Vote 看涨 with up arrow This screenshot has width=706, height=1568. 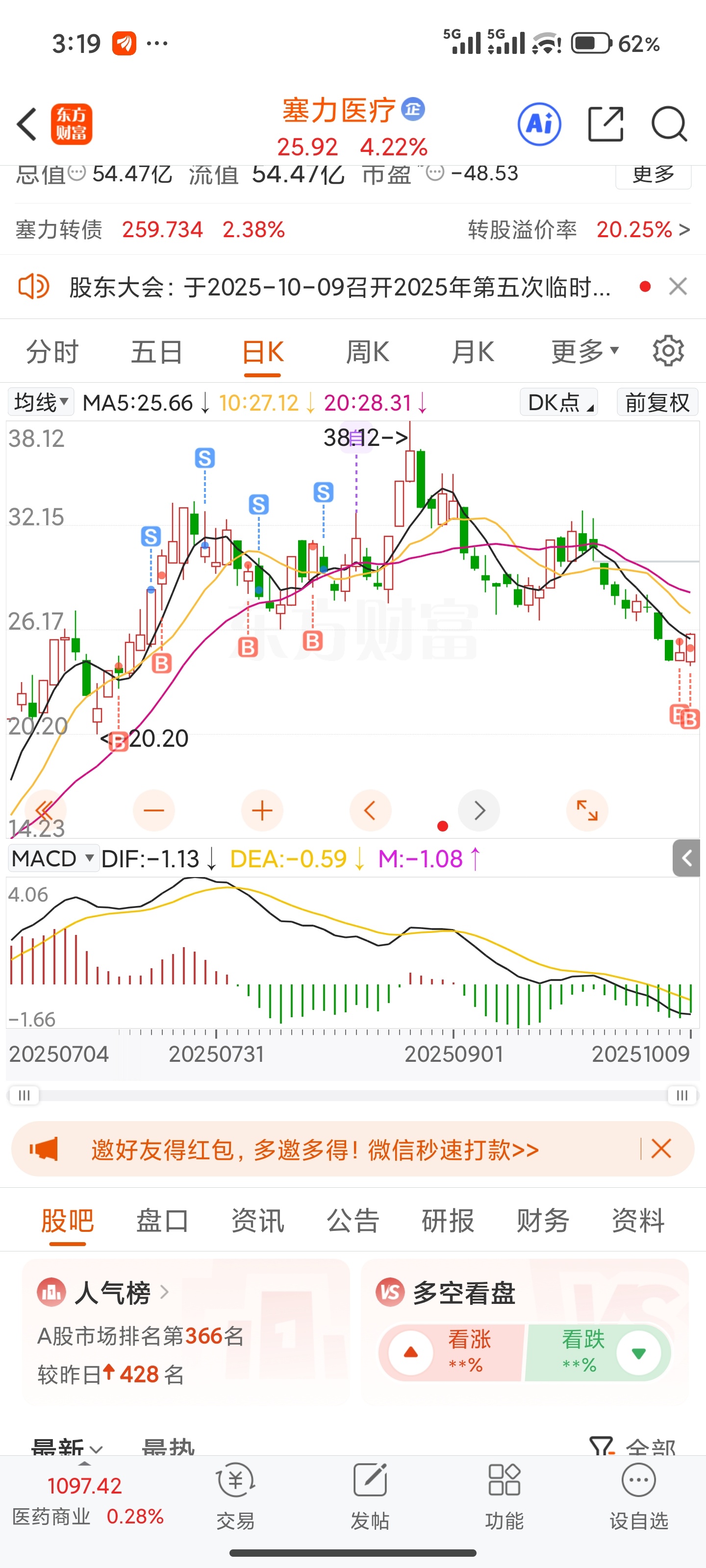pyautogui.click(x=411, y=1352)
